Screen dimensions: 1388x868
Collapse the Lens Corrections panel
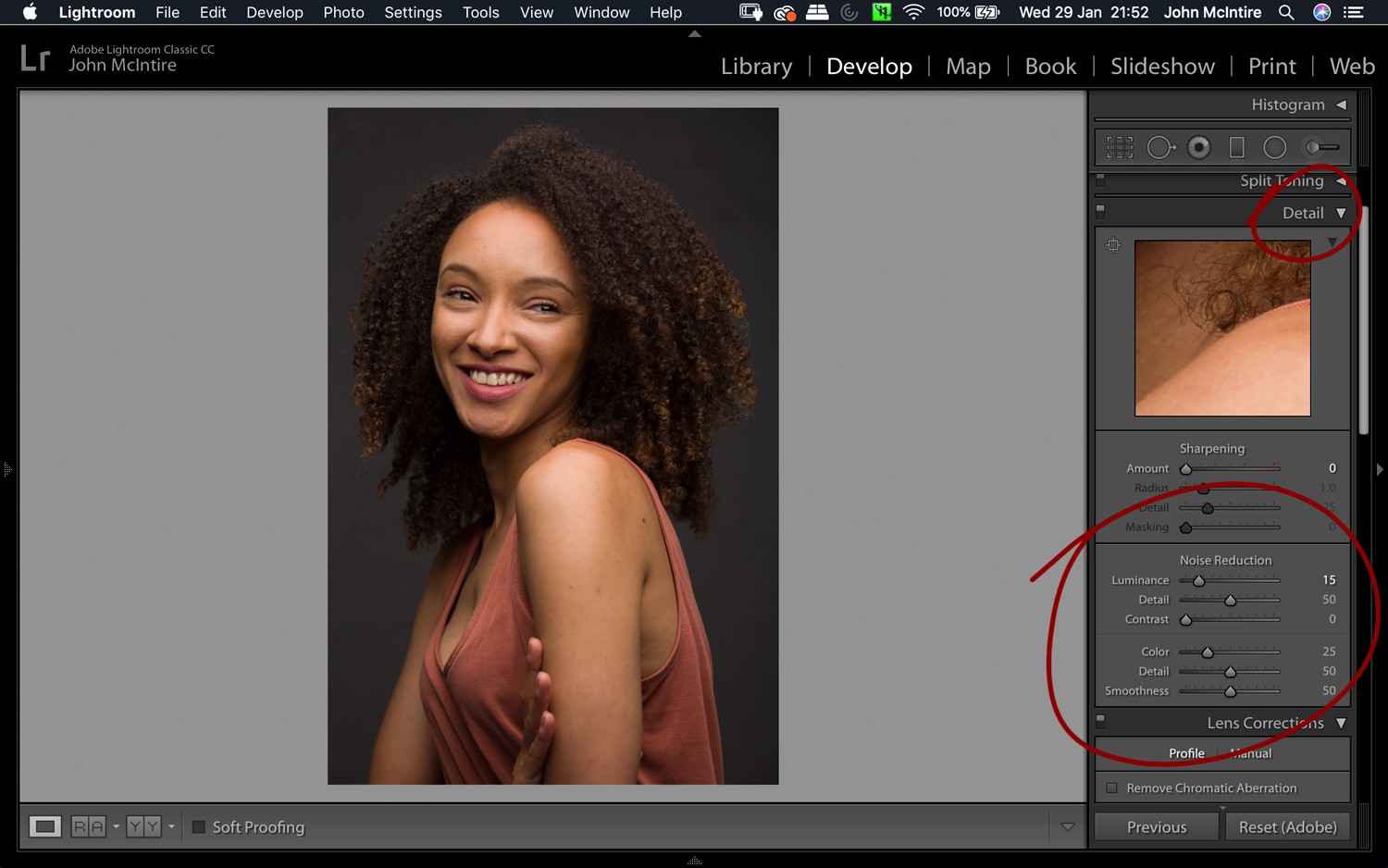(x=1341, y=723)
